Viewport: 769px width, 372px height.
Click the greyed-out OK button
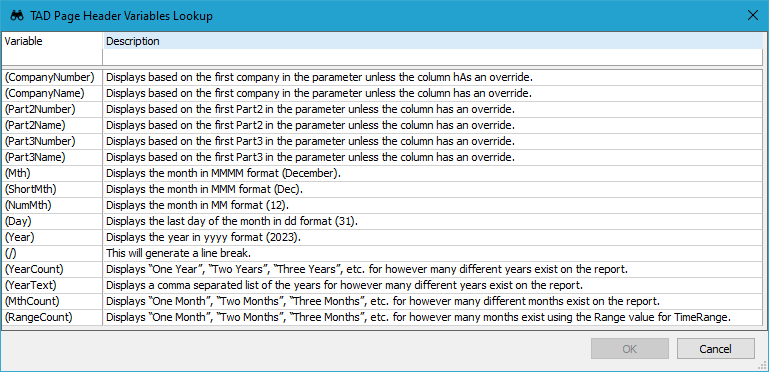click(x=630, y=349)
